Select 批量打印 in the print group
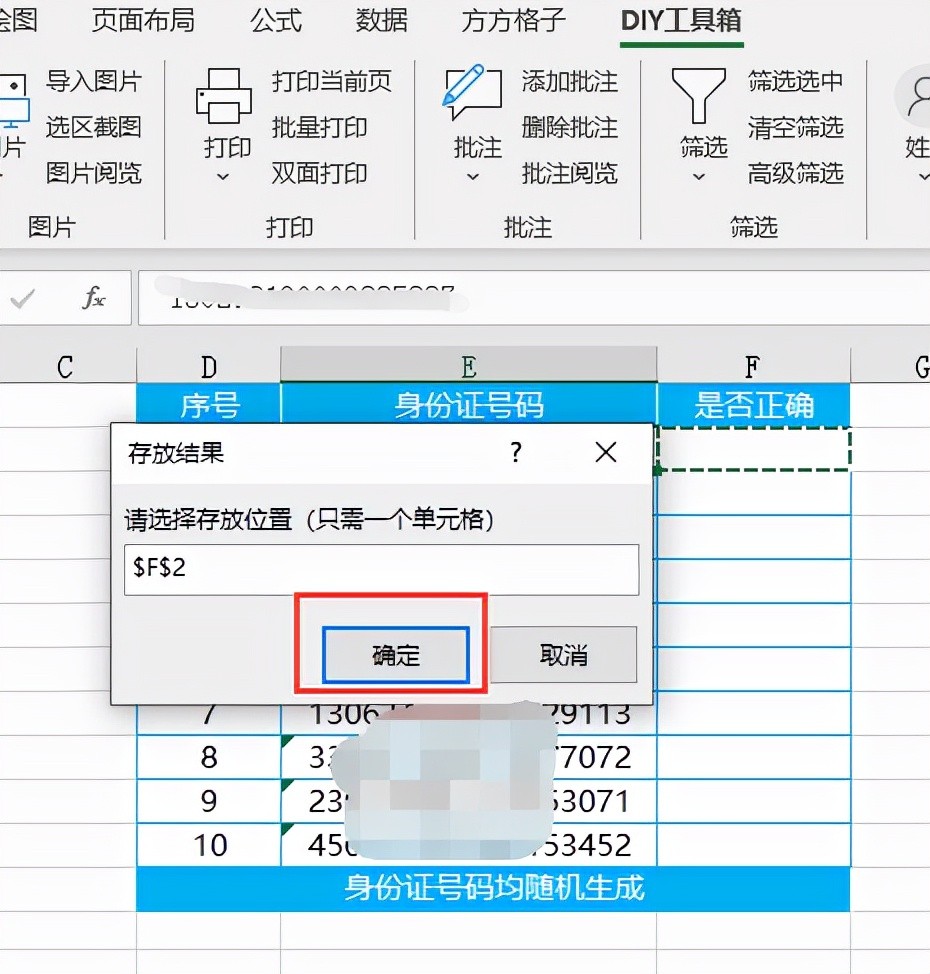 pos(320,127)
